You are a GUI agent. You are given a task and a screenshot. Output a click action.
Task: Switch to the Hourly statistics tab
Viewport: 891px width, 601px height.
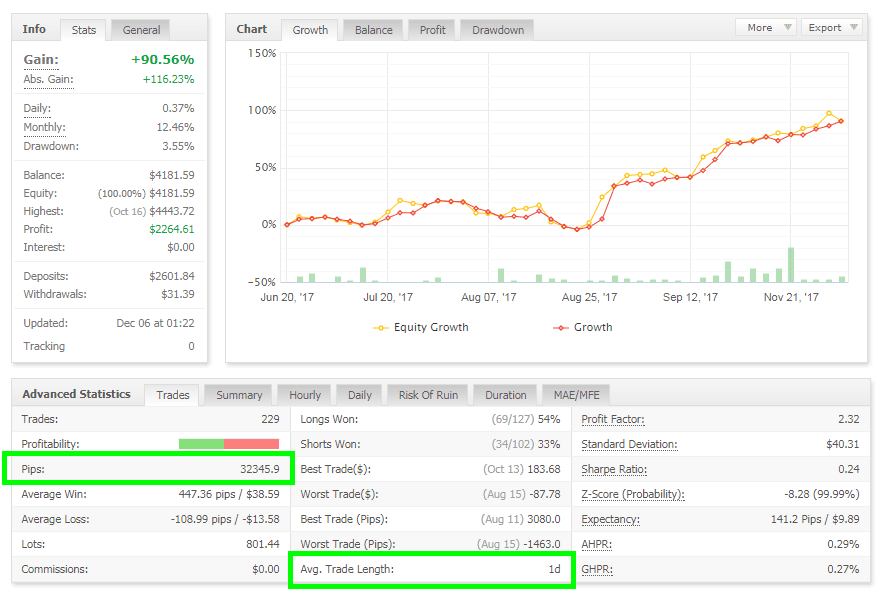(x=305, y=395)
